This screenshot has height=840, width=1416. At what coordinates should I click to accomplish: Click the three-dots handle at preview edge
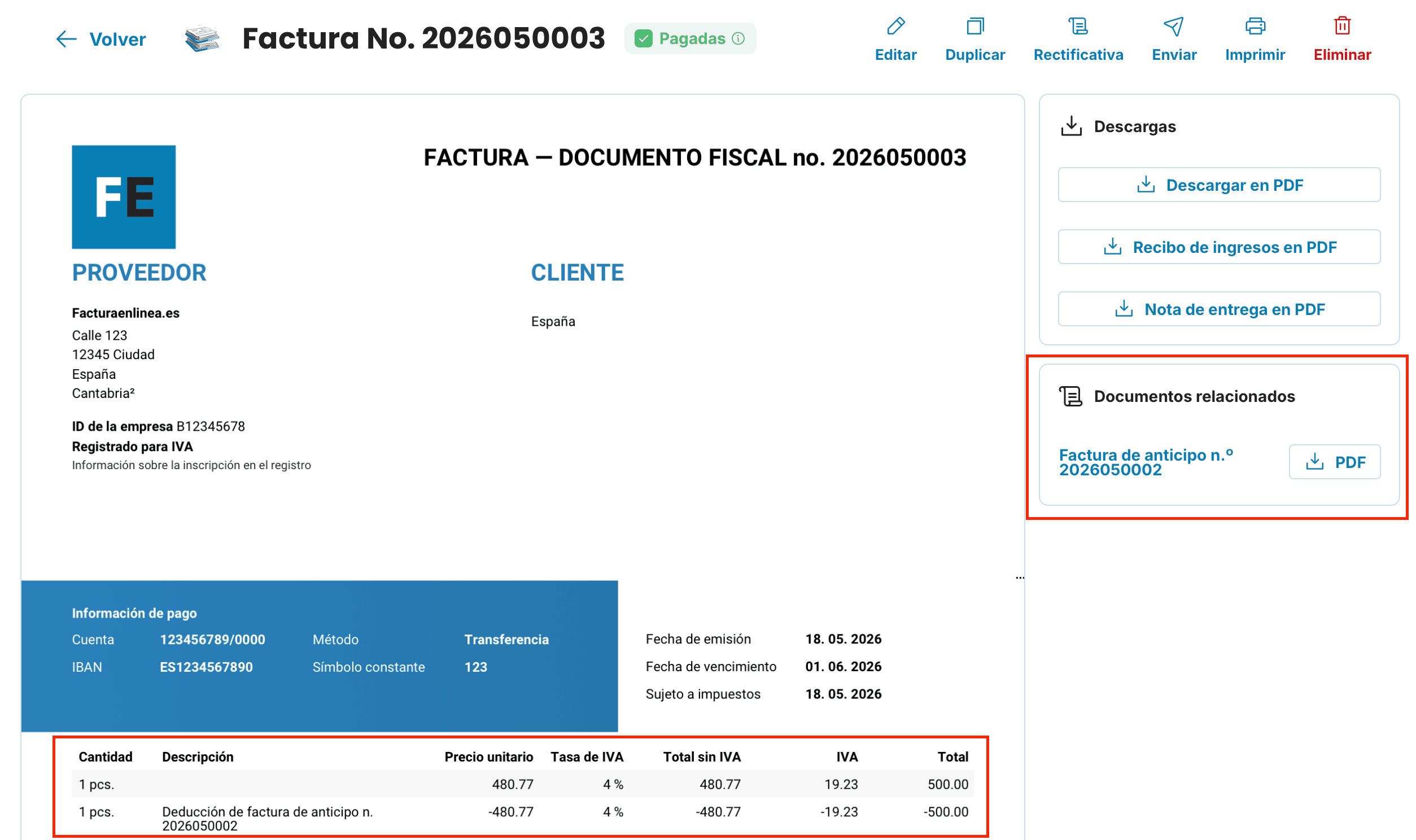[x=1020, y=578]
